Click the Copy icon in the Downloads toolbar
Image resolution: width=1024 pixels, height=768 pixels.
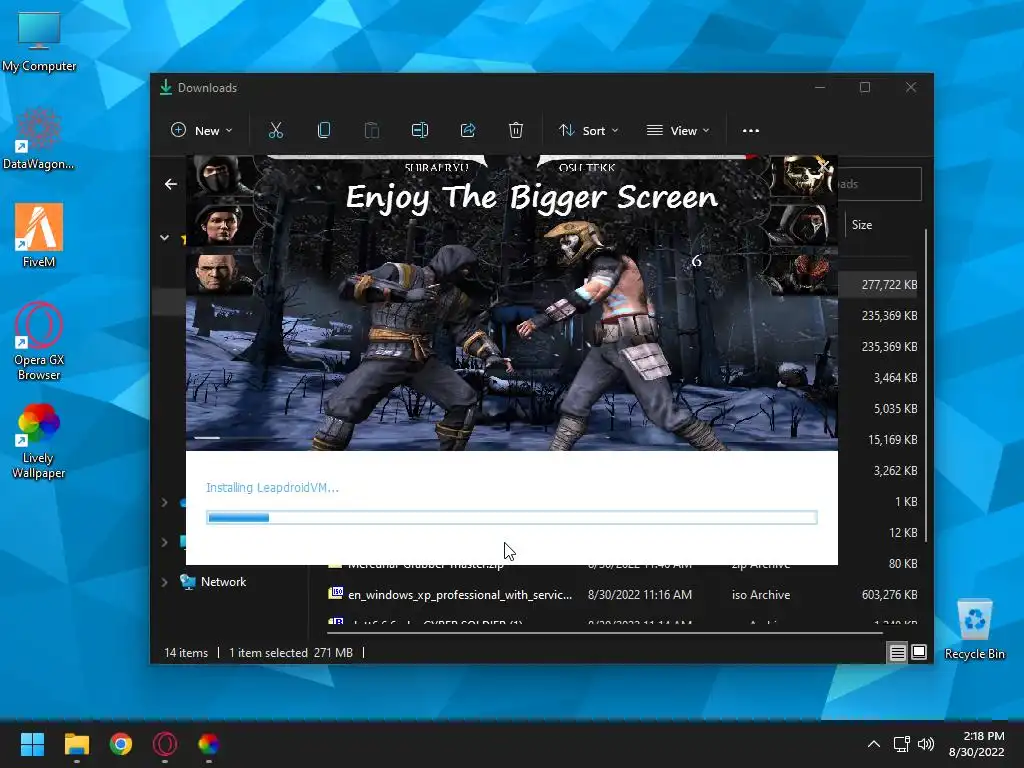pos(324,131)
